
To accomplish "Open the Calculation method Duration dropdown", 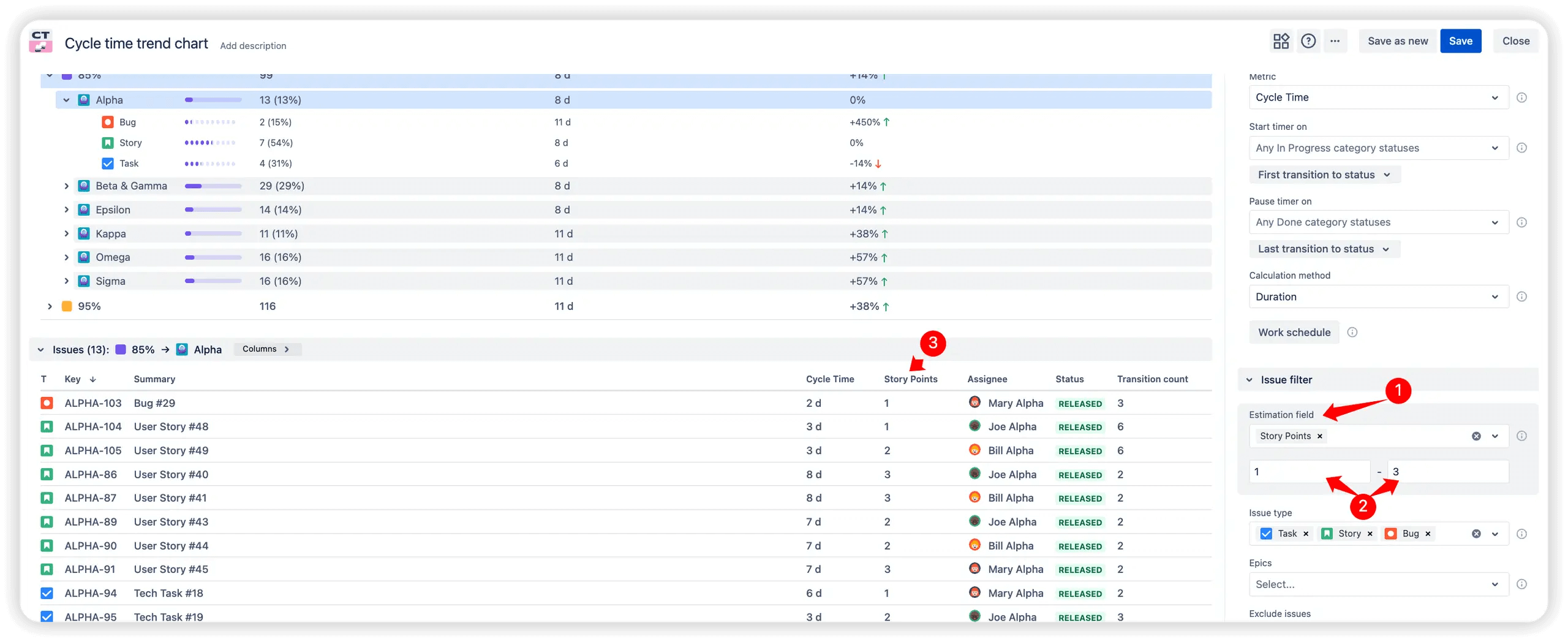I will [x=1378, y=296].
